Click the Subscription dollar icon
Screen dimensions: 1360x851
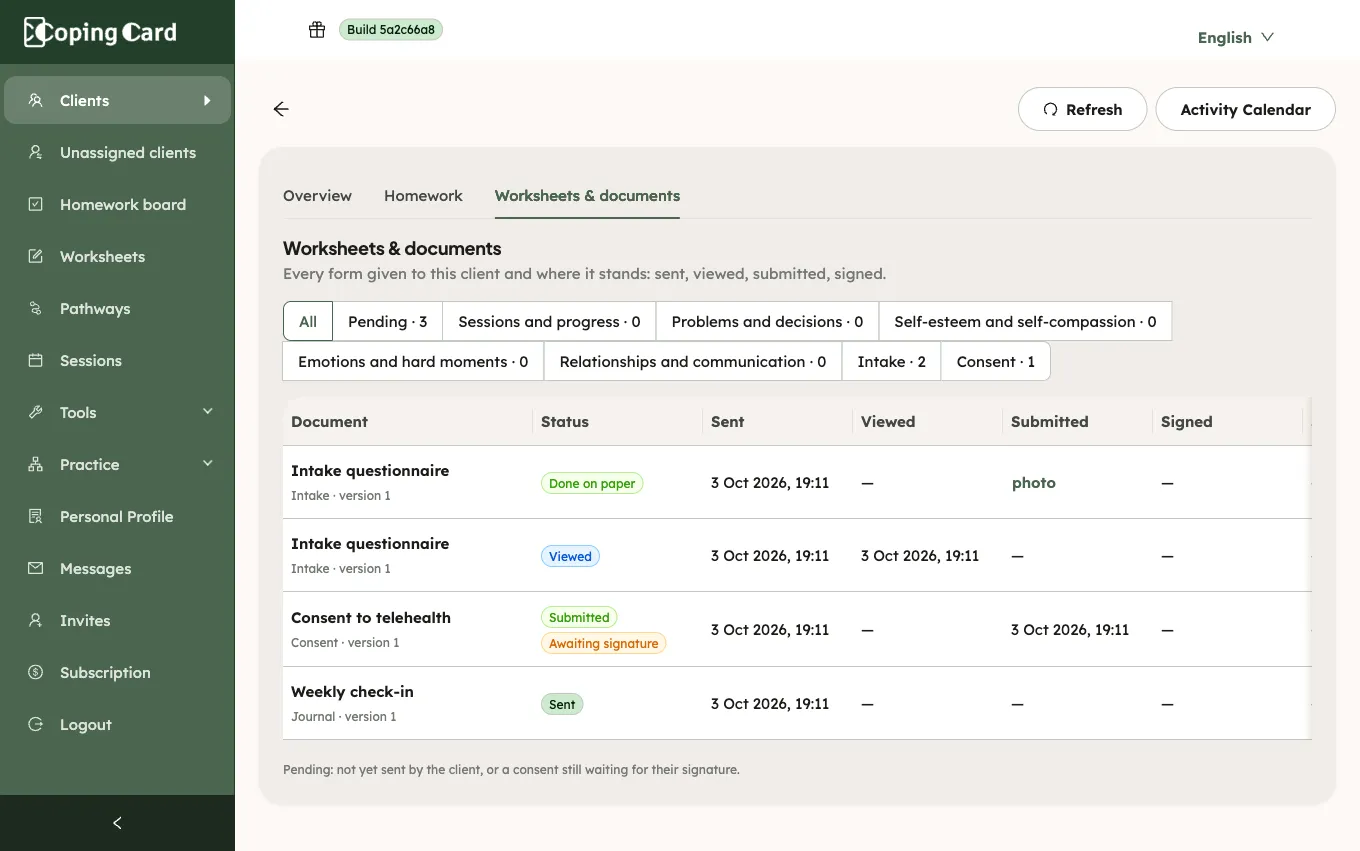[x=36, y=672]
